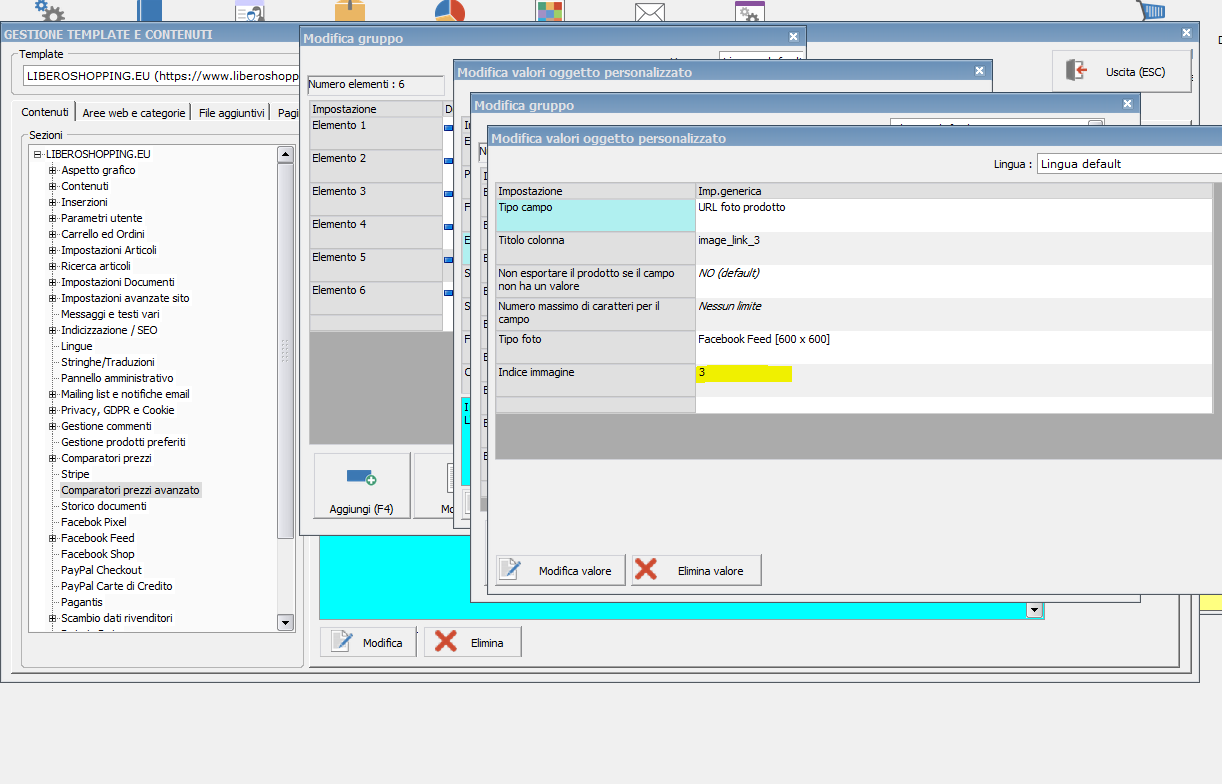The image size is (1222, 784).
Task: Select Stringhe/Traduzioni tree item
Action: coord(107,362)
